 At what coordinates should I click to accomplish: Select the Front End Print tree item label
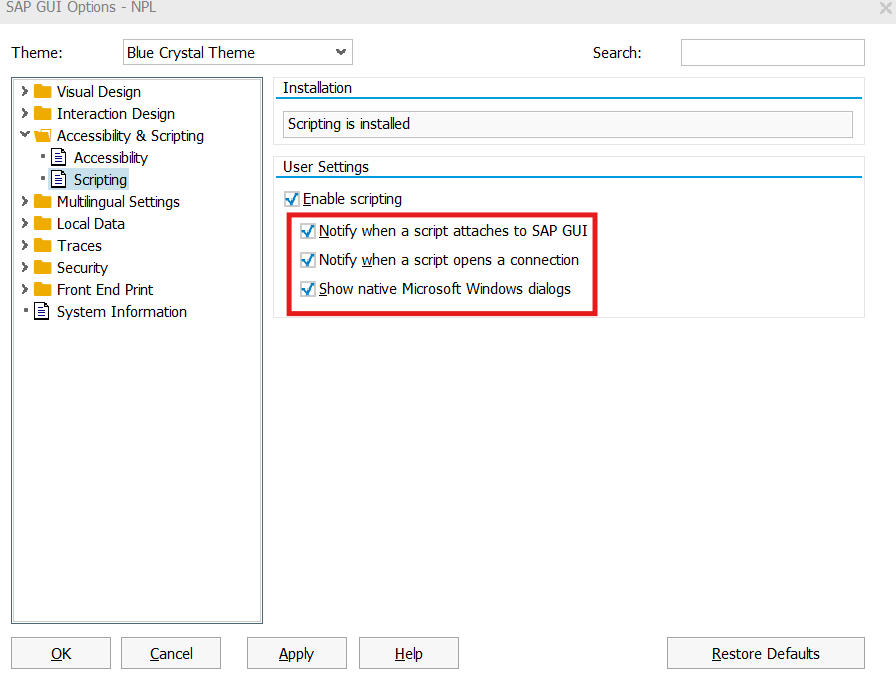105,290
